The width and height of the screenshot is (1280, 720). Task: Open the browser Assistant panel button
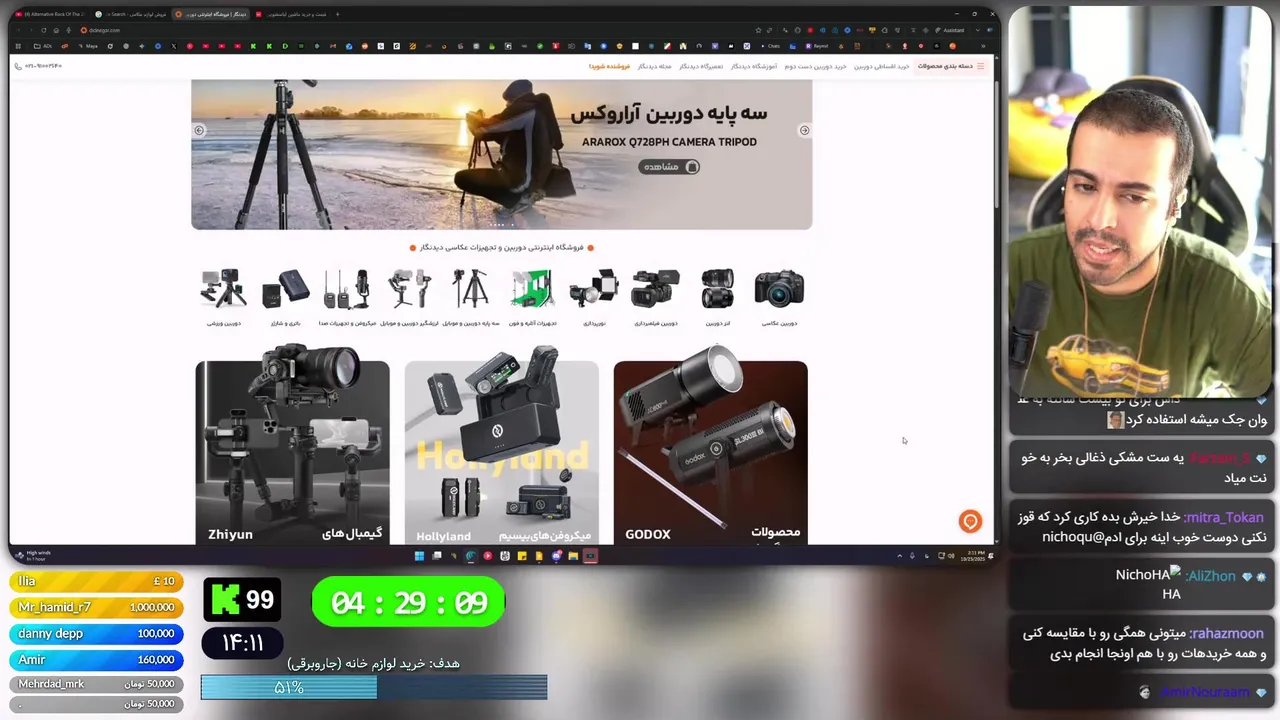point(950,30)
